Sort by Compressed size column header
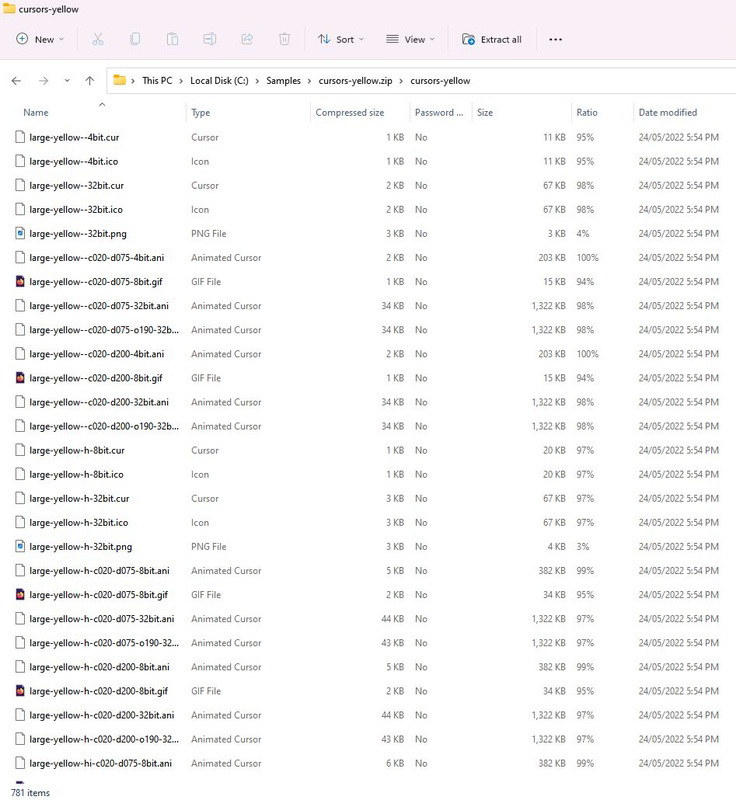The height and width of the screenshot is (800, 736). click(x=349, y=112)
